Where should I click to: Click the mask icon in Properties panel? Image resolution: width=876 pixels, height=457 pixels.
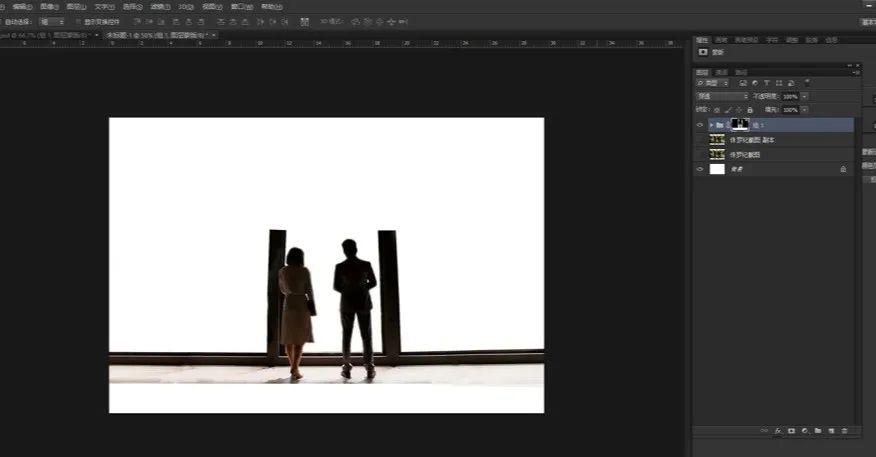click(x=703, y=52)
